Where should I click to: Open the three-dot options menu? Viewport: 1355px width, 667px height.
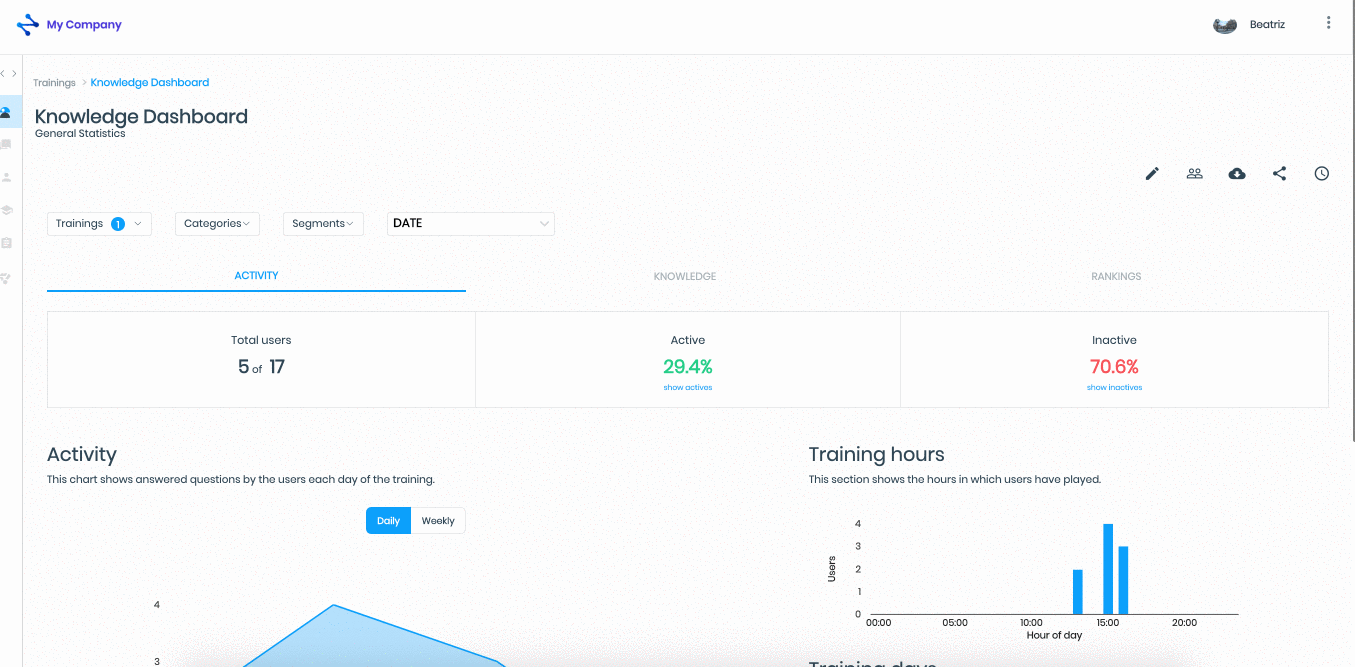tap(1328, 23)
